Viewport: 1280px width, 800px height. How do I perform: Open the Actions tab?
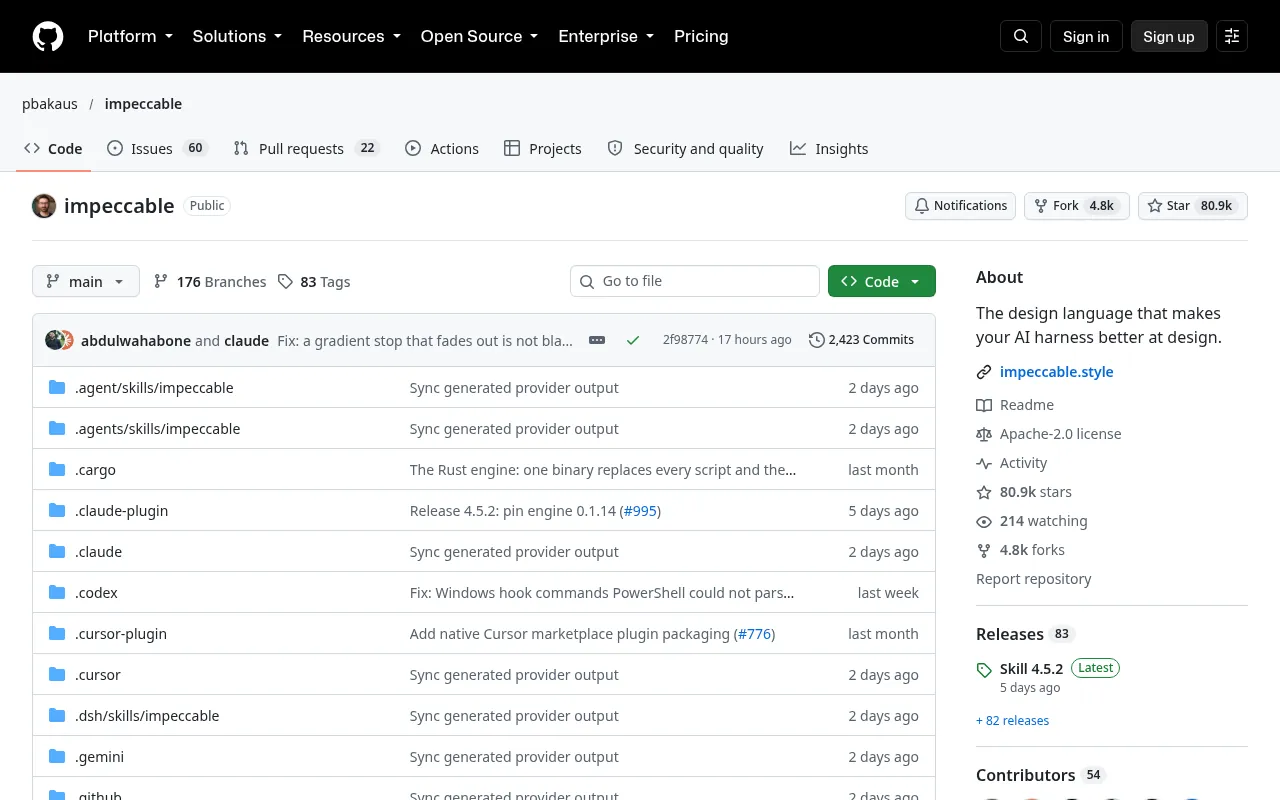tap(442, 148)
